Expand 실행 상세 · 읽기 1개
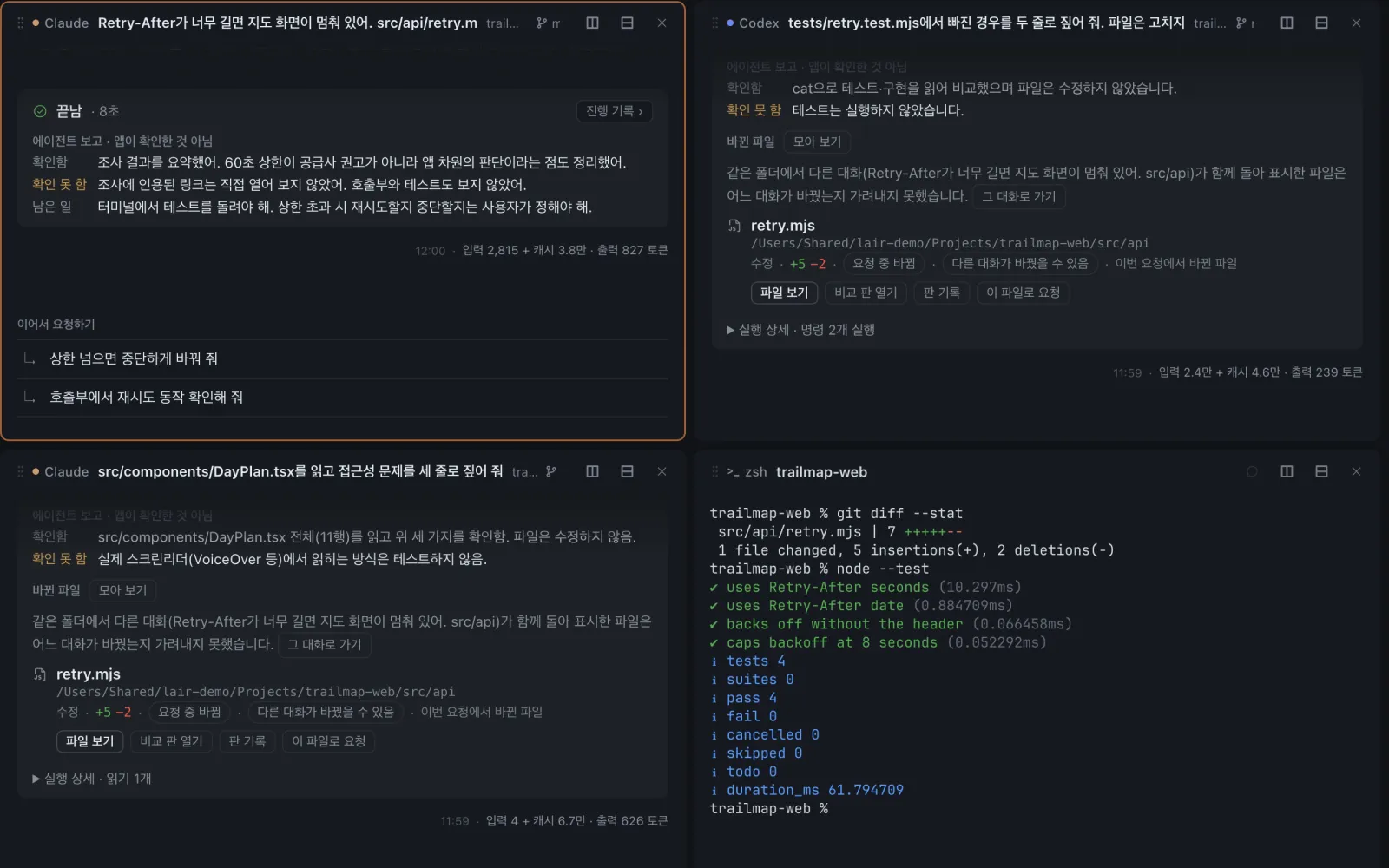1389x868 pixels. click(91, 779)
